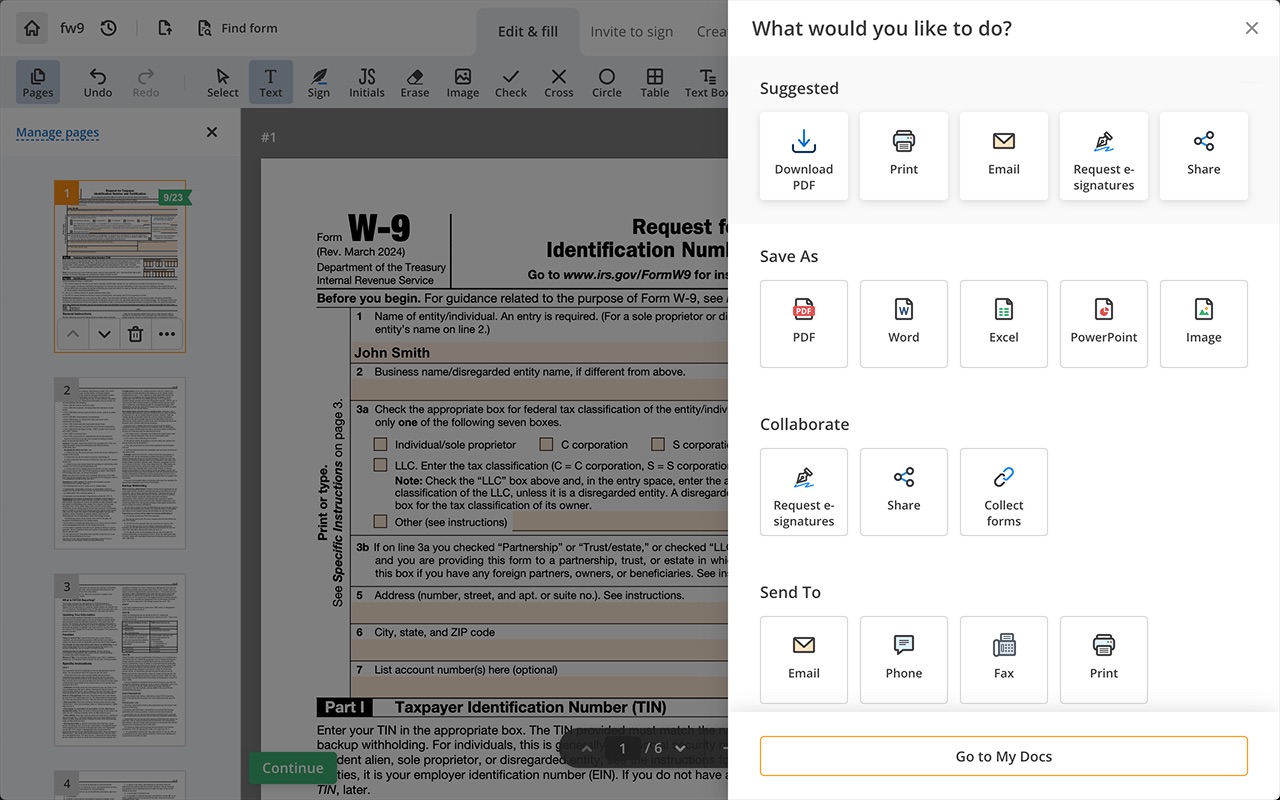Undo the last action
1280x800 pixels.
tap(98, 82)
